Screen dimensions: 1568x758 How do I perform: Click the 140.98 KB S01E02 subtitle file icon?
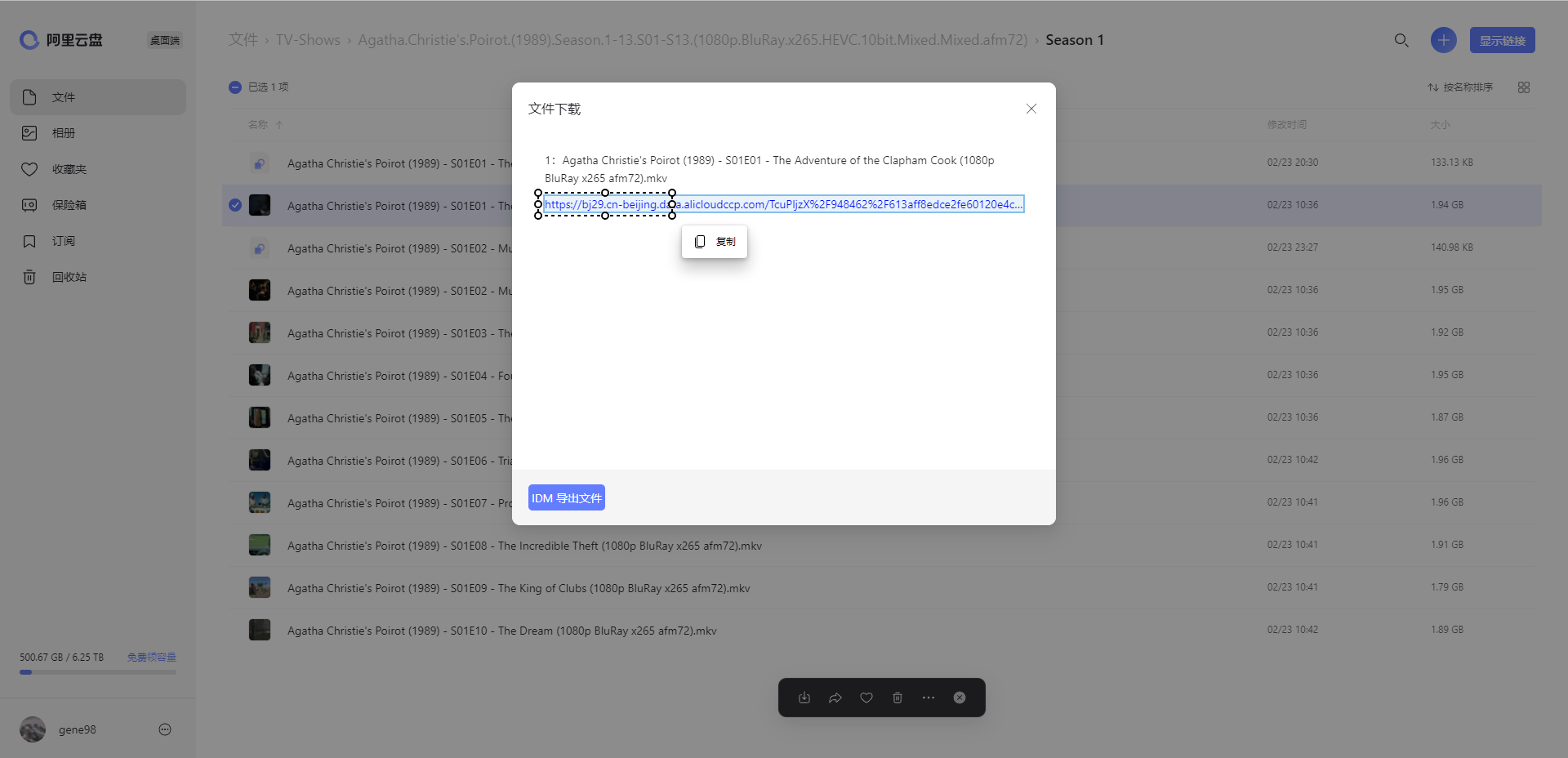pos(260,247)
